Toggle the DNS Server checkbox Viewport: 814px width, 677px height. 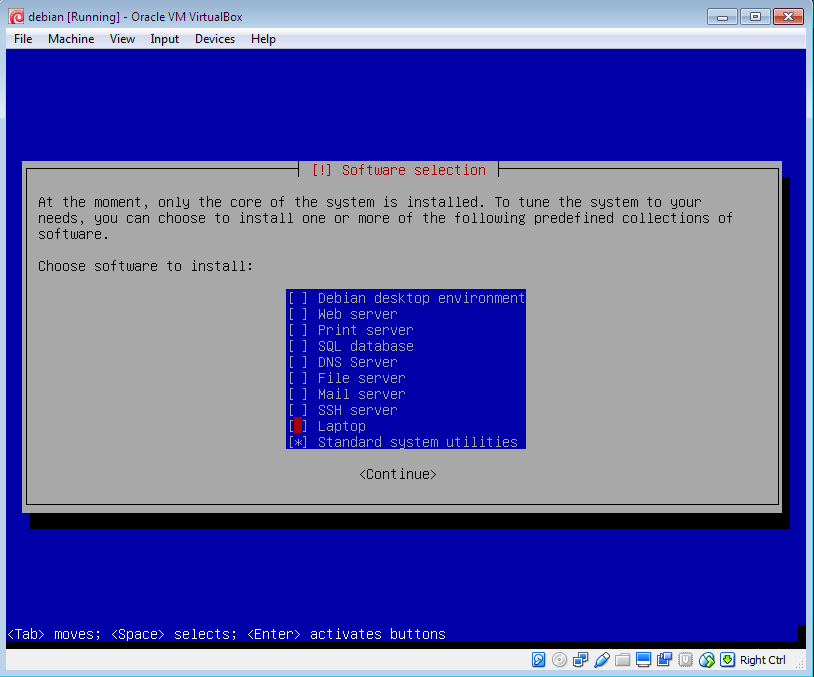(298, 362)
